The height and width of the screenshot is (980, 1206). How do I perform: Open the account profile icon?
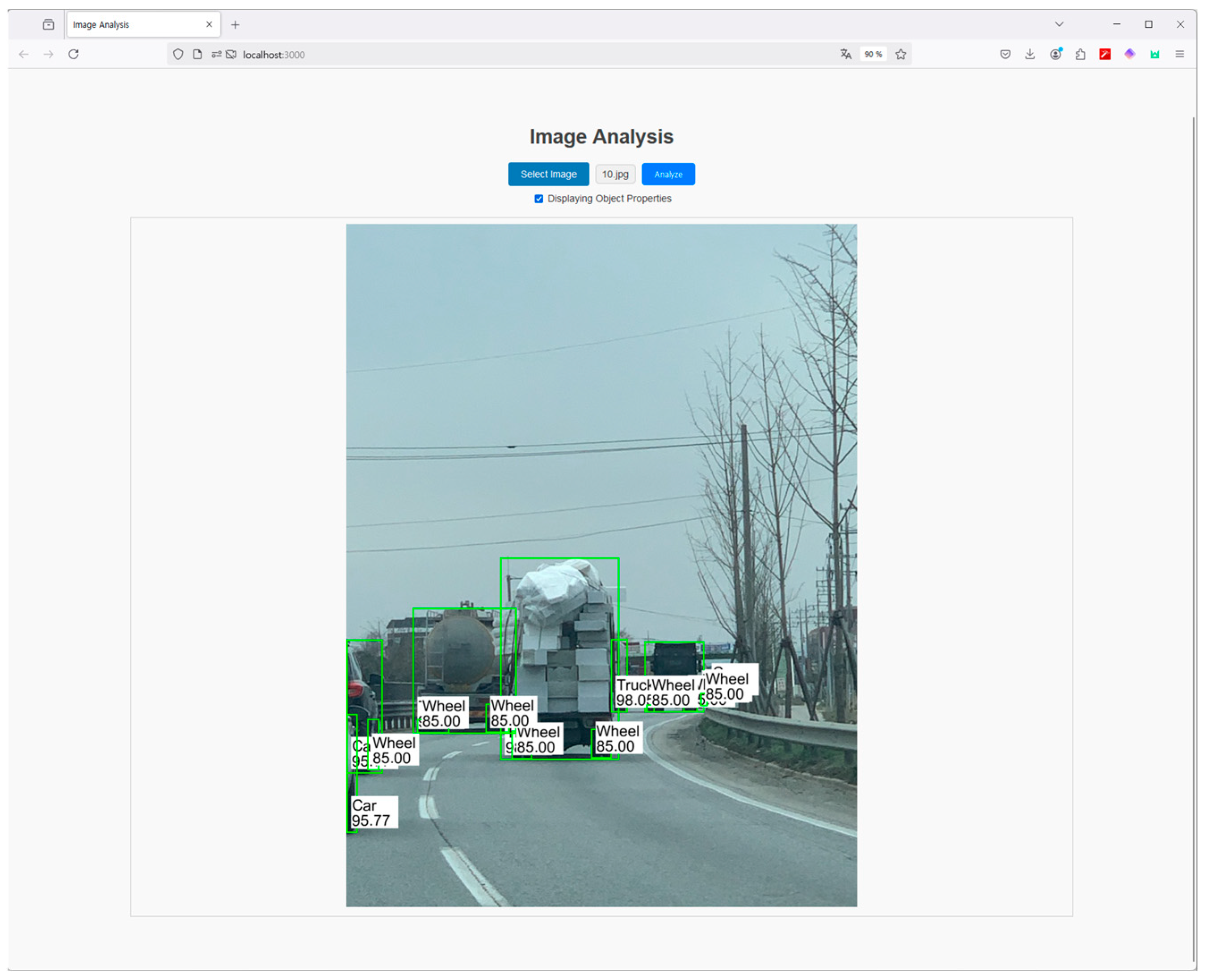click(1055, 54)
